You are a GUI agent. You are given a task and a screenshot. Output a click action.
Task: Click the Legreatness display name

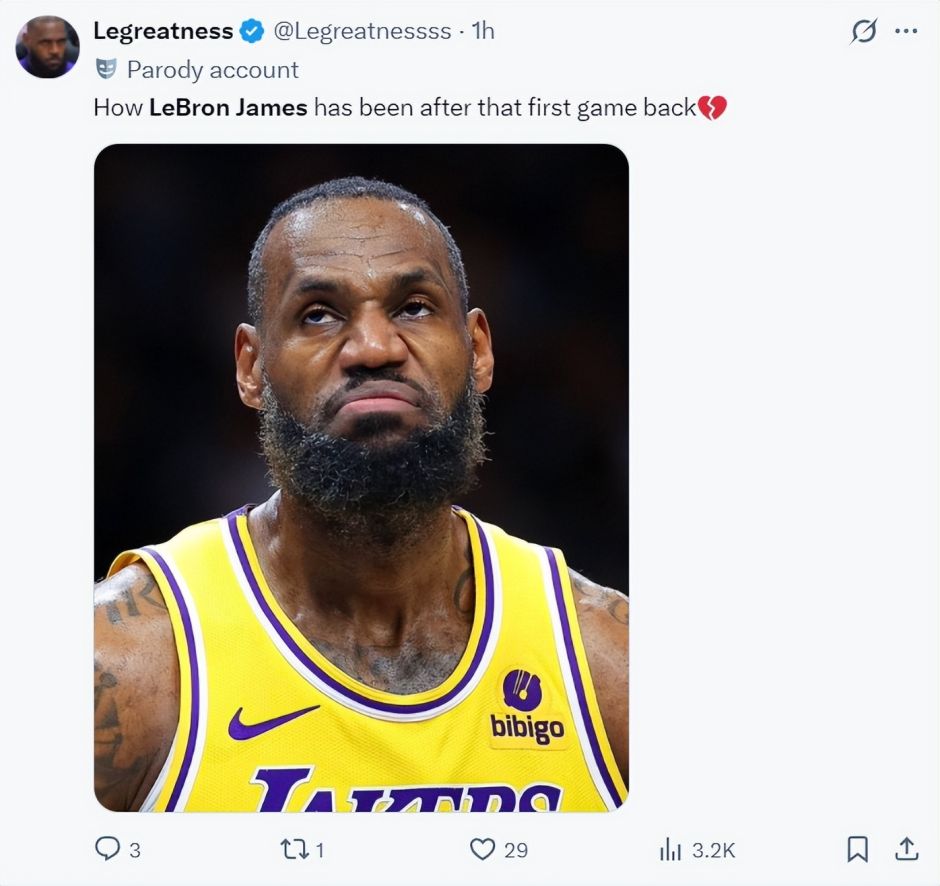(163, 31)
